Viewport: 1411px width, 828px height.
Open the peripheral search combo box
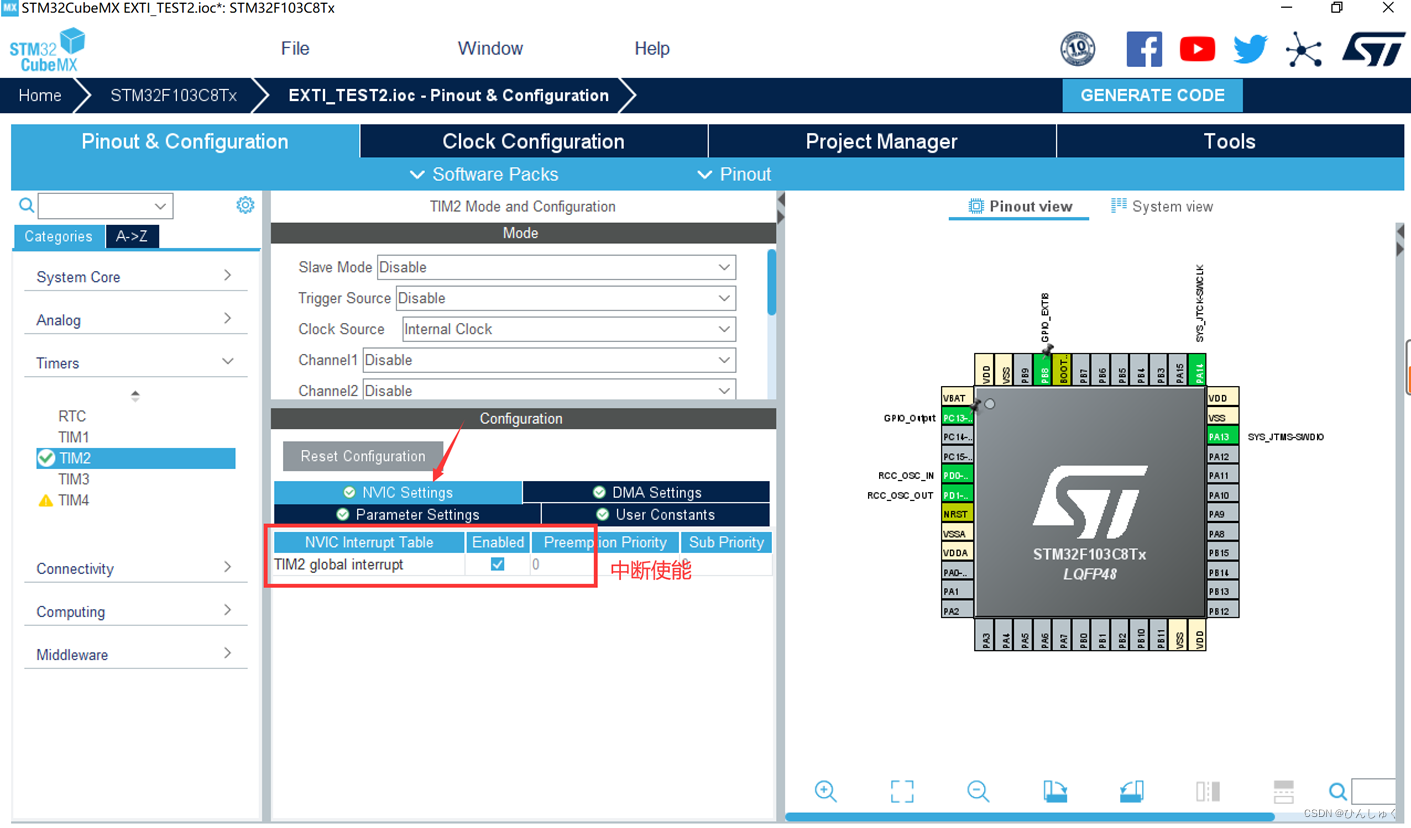point(105,206)
